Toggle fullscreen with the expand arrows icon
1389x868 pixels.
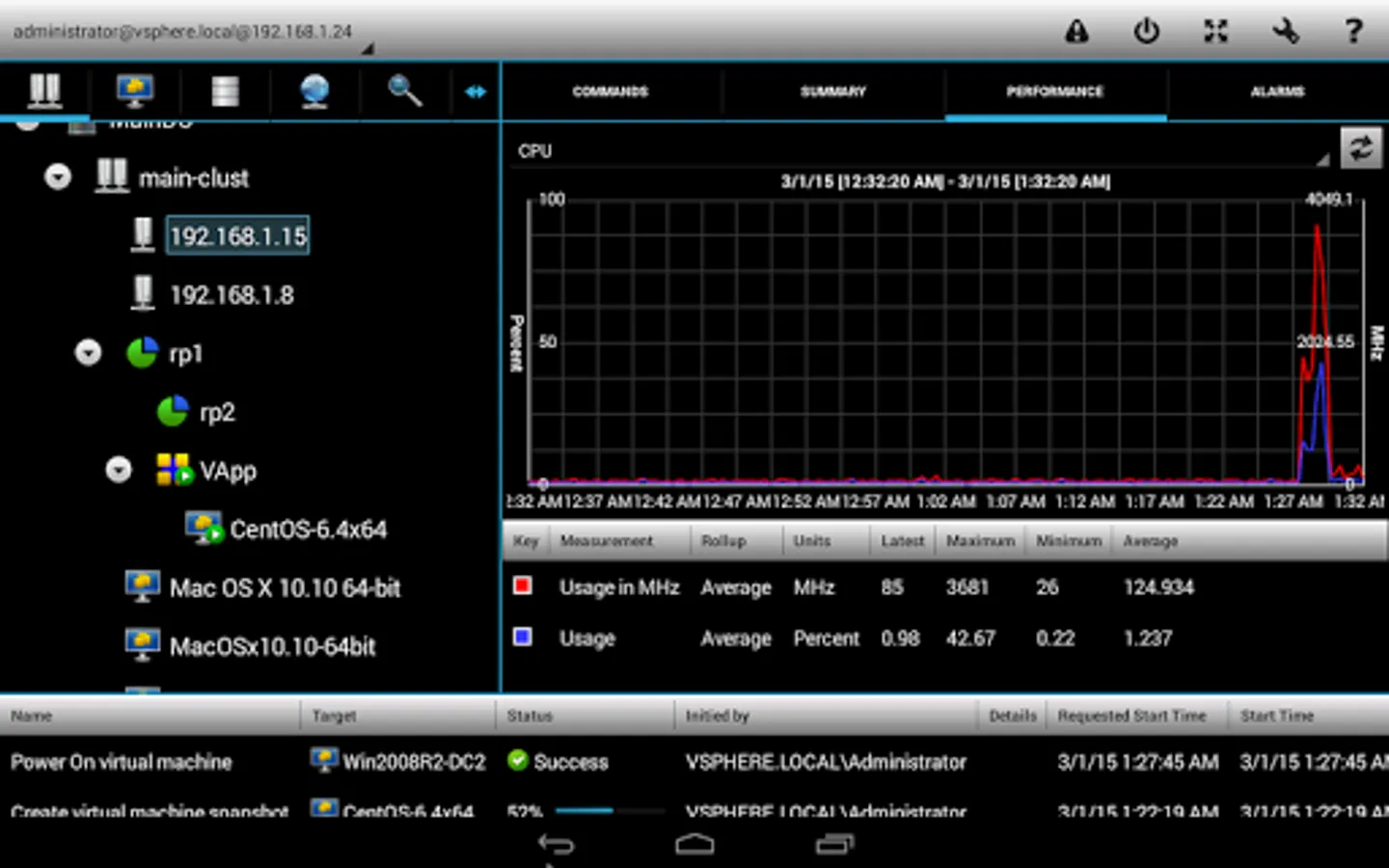point(1215,32)
